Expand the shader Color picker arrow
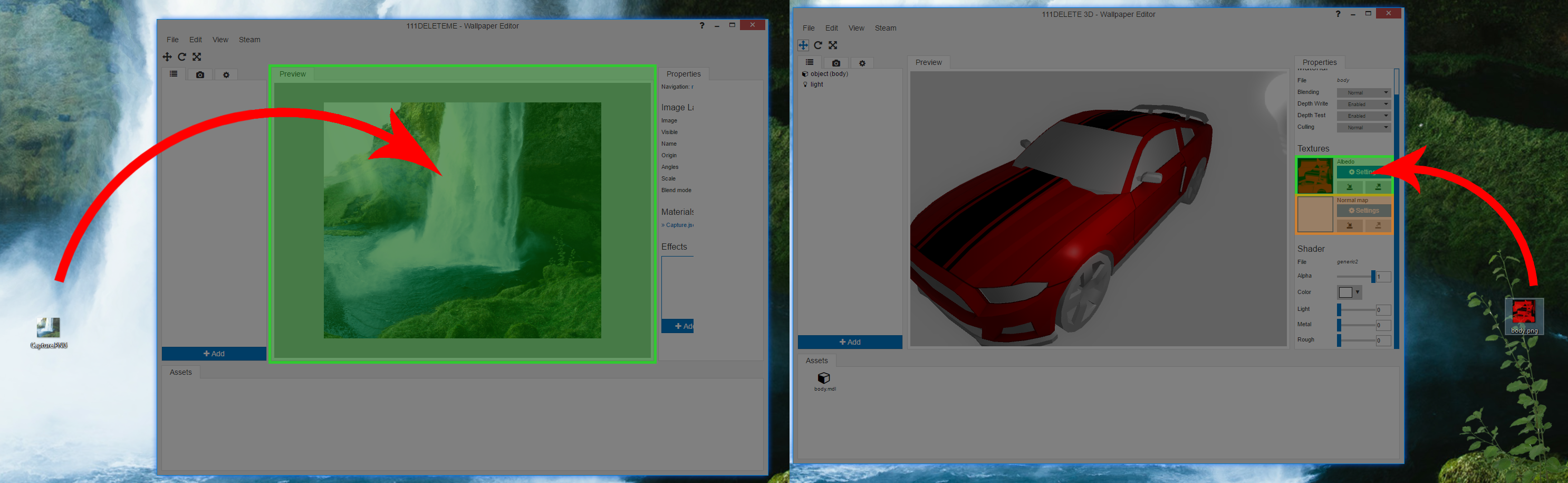This screenshot has width=1568, height=483. pos(1358,292)
